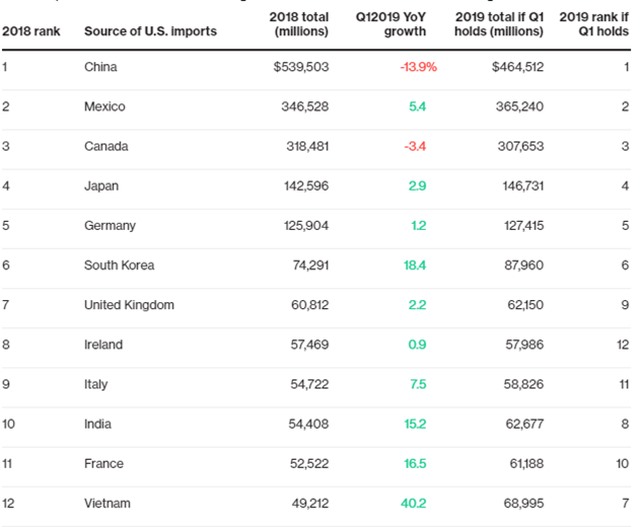The image size is (640, 527).
Task: Click Canada's -3.4 growth figure
Action: click(x=415, y=146)
